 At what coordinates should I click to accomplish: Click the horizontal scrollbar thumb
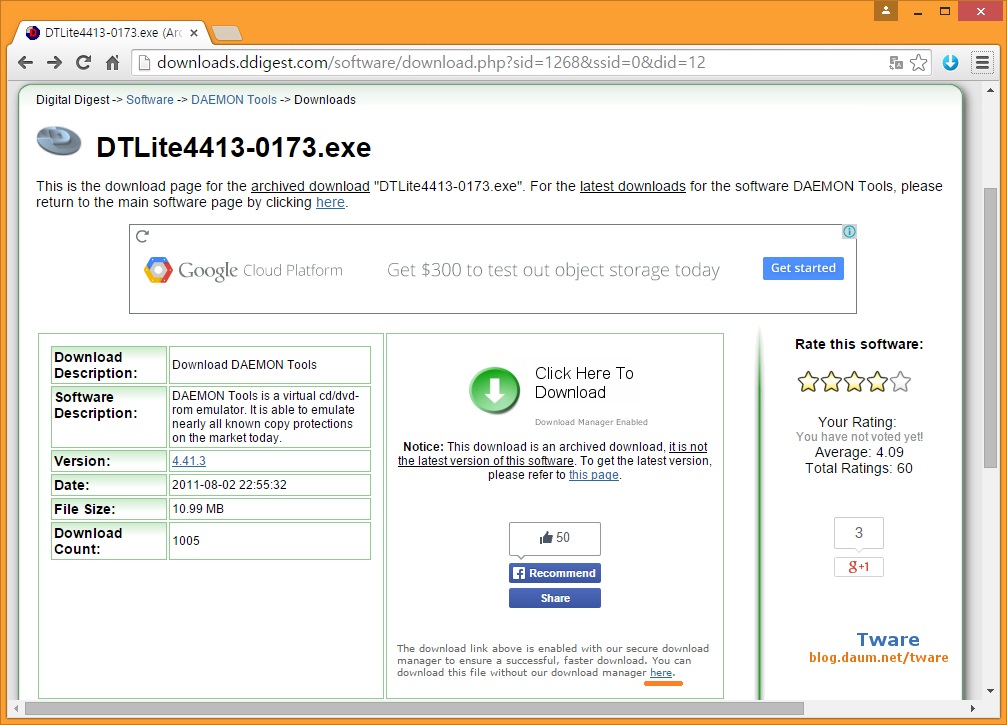414,708
